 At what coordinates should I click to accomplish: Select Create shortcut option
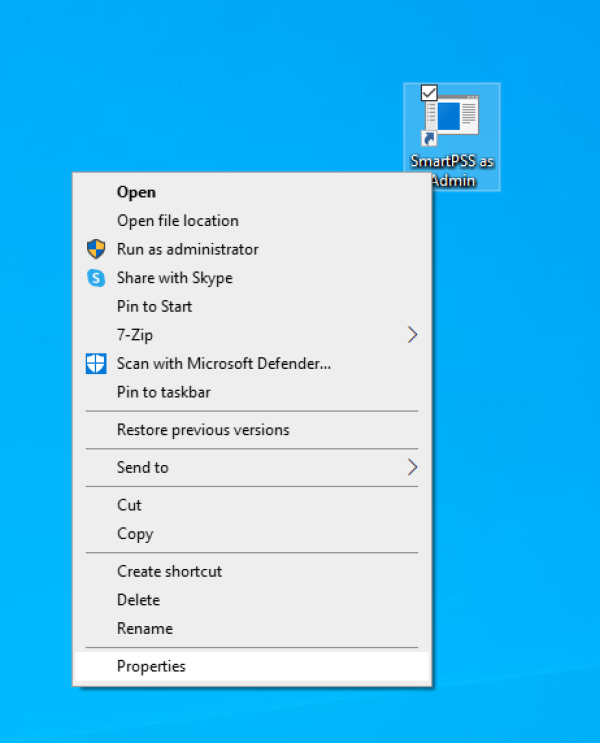coord(169,571)
